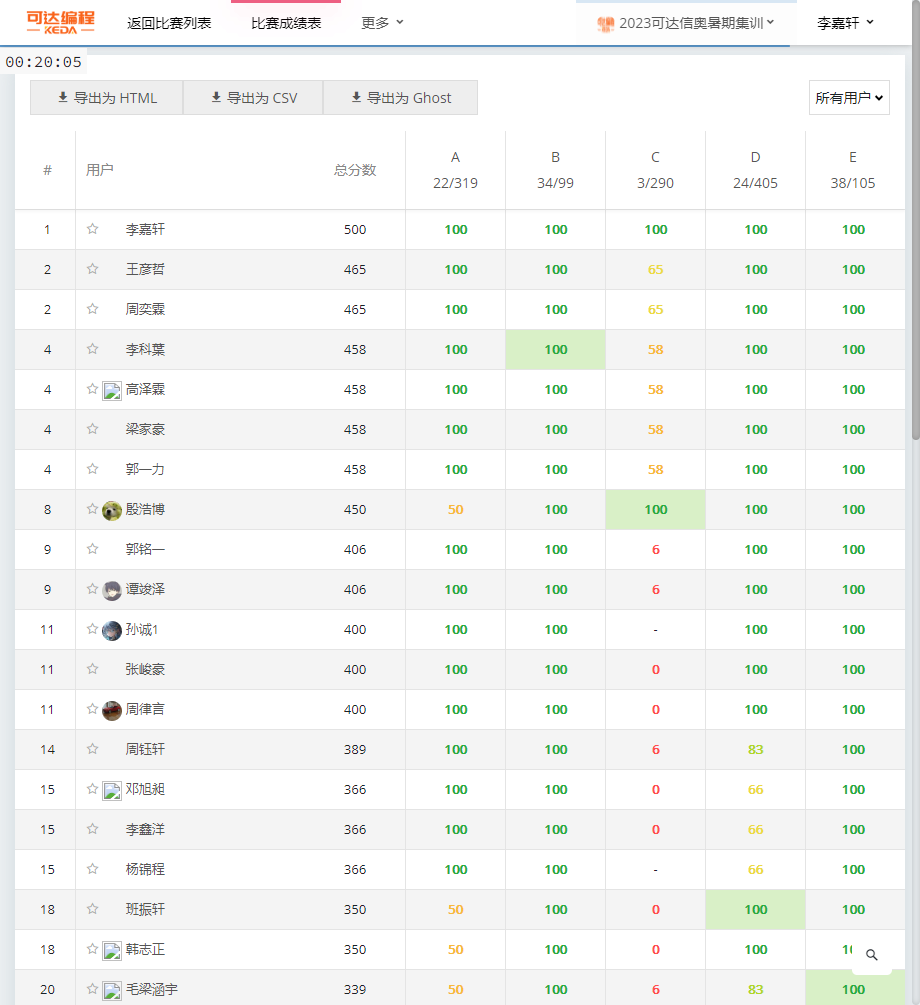Toggle star for user 王彦哲
Screen dimensions: 920x1005
(x=92, y=269)
